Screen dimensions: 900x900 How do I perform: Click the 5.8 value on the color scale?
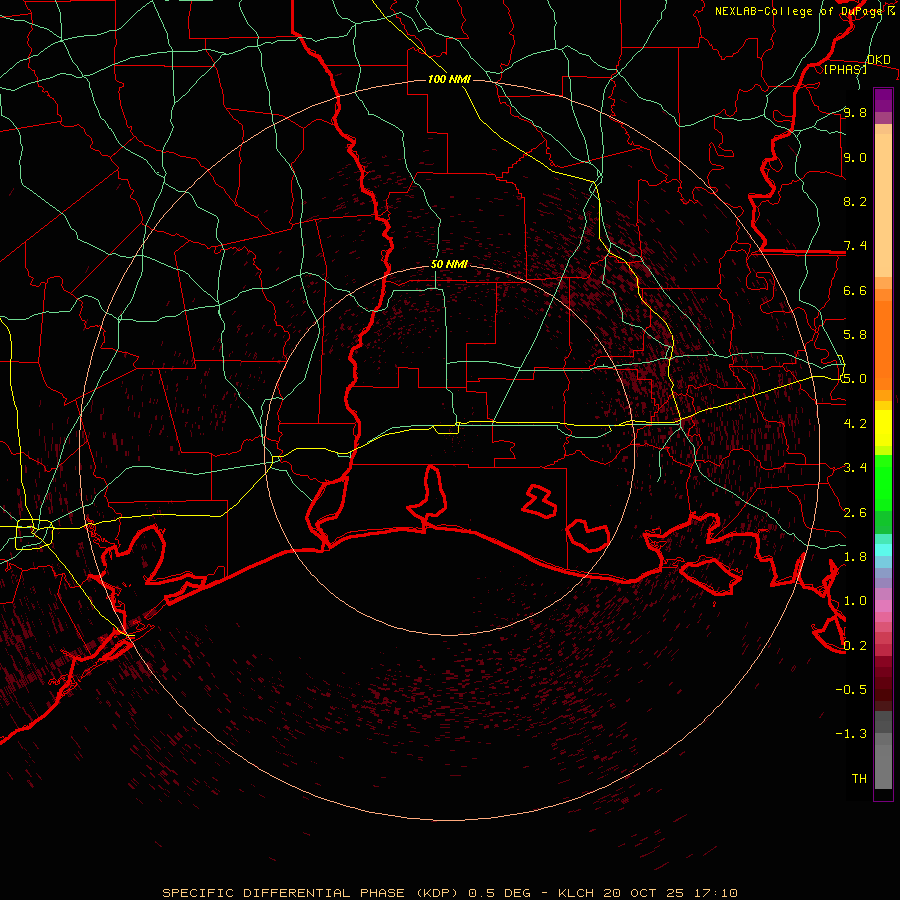coord(855,335)
